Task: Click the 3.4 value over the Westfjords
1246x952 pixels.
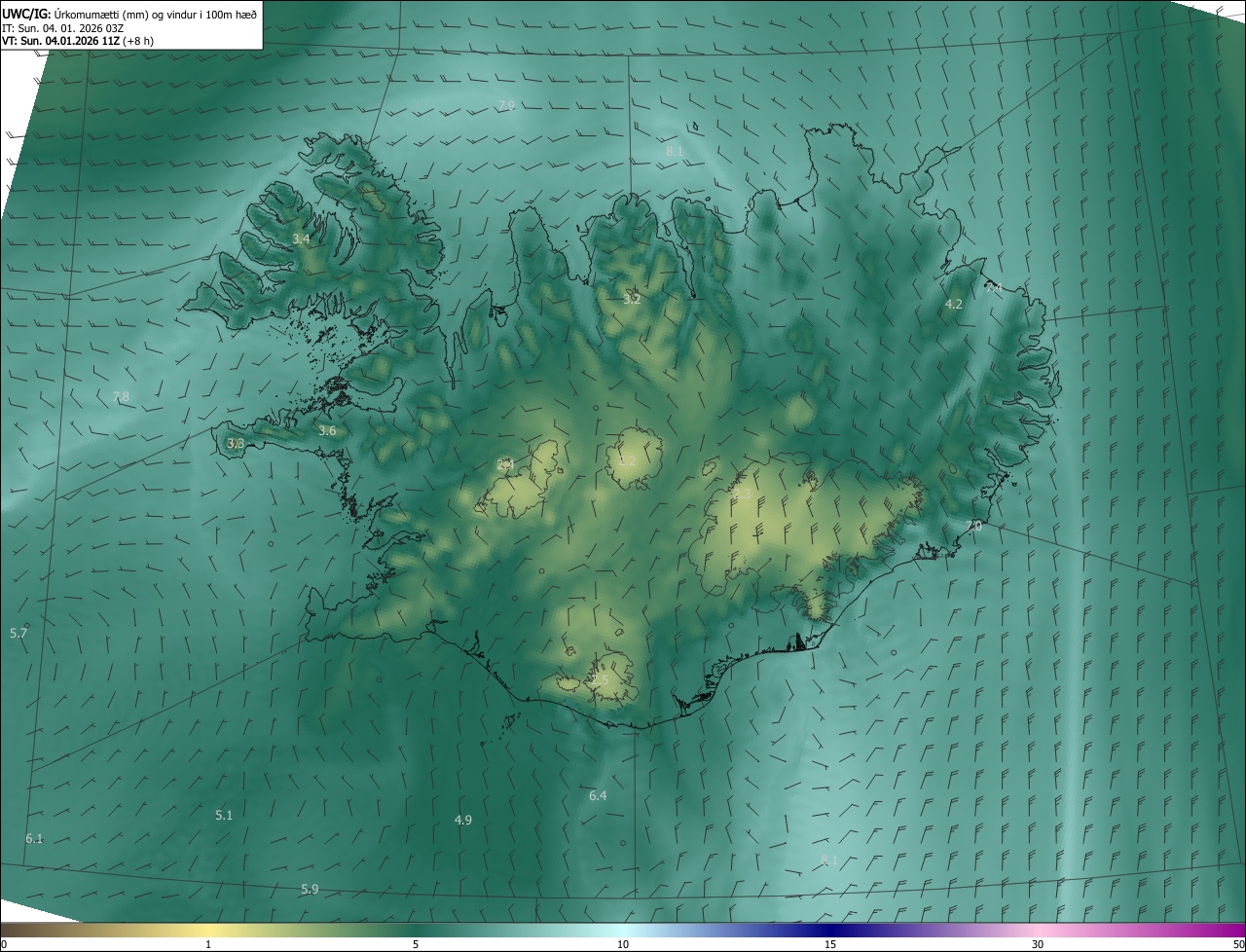Action: [x=301, y=239]
